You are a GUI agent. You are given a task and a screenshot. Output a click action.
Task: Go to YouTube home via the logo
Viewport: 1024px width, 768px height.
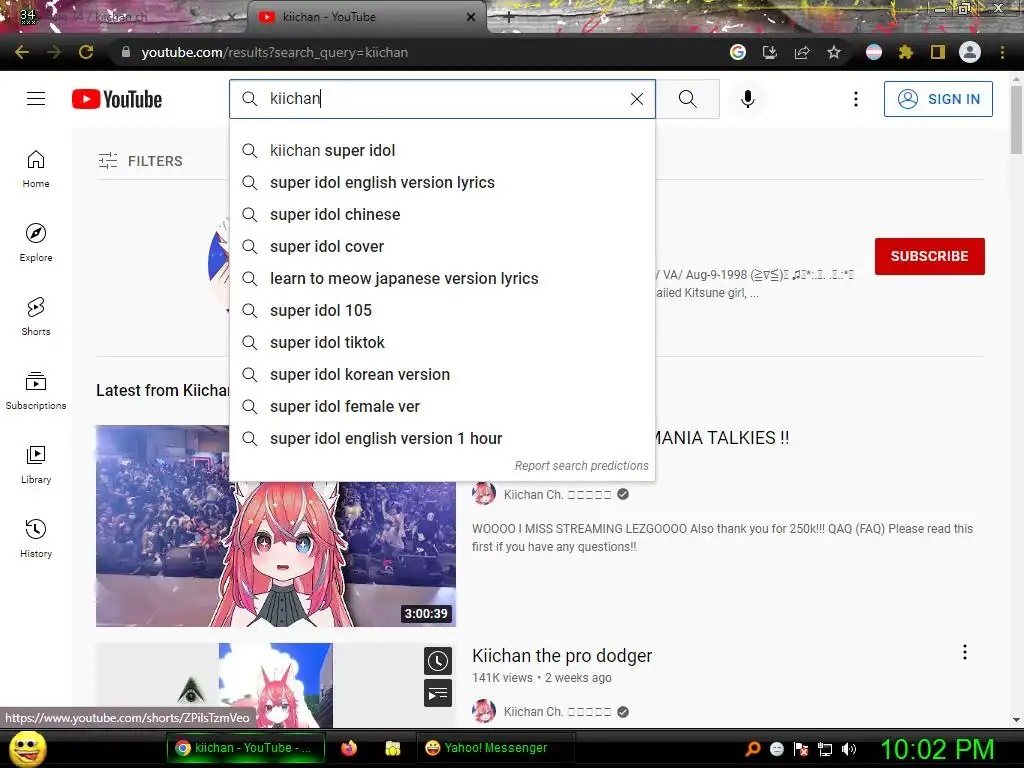point(117,99)
